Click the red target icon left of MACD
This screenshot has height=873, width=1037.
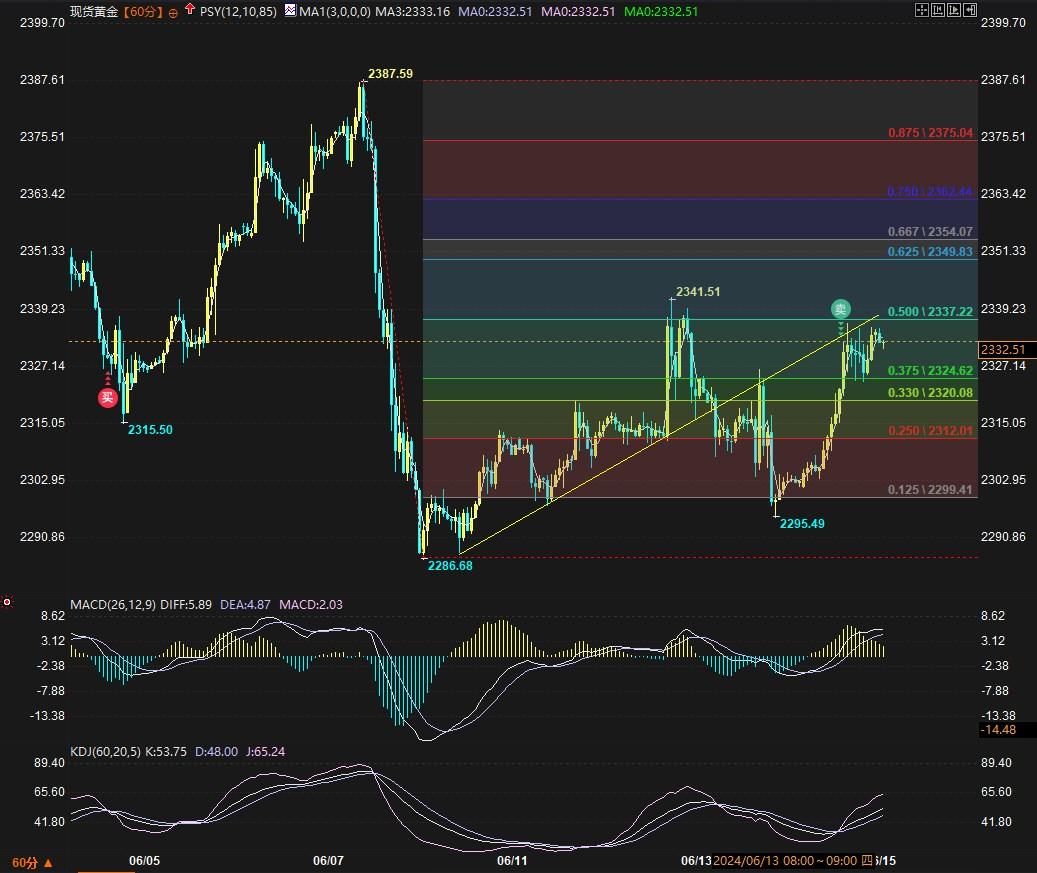click(7, 602)
